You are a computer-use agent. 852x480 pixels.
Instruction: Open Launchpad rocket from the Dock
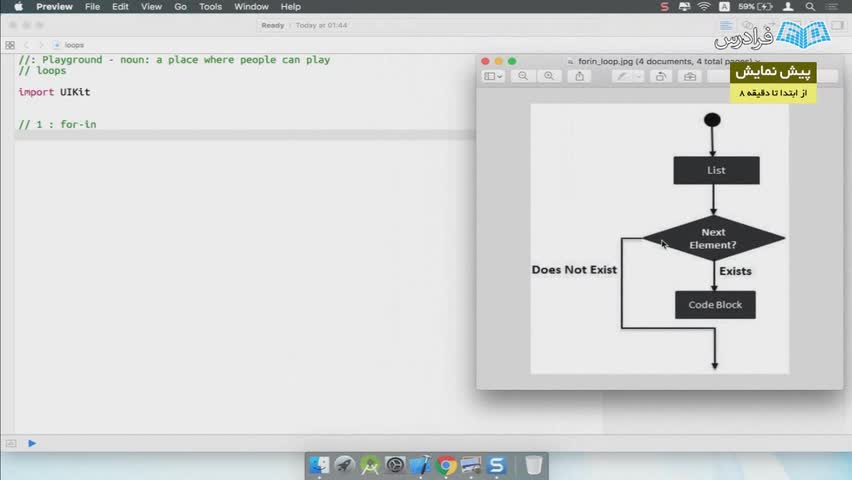tap(344, 465)
